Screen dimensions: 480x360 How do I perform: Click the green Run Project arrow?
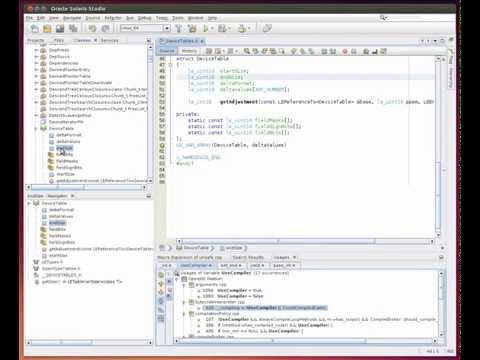coord(205,29)
